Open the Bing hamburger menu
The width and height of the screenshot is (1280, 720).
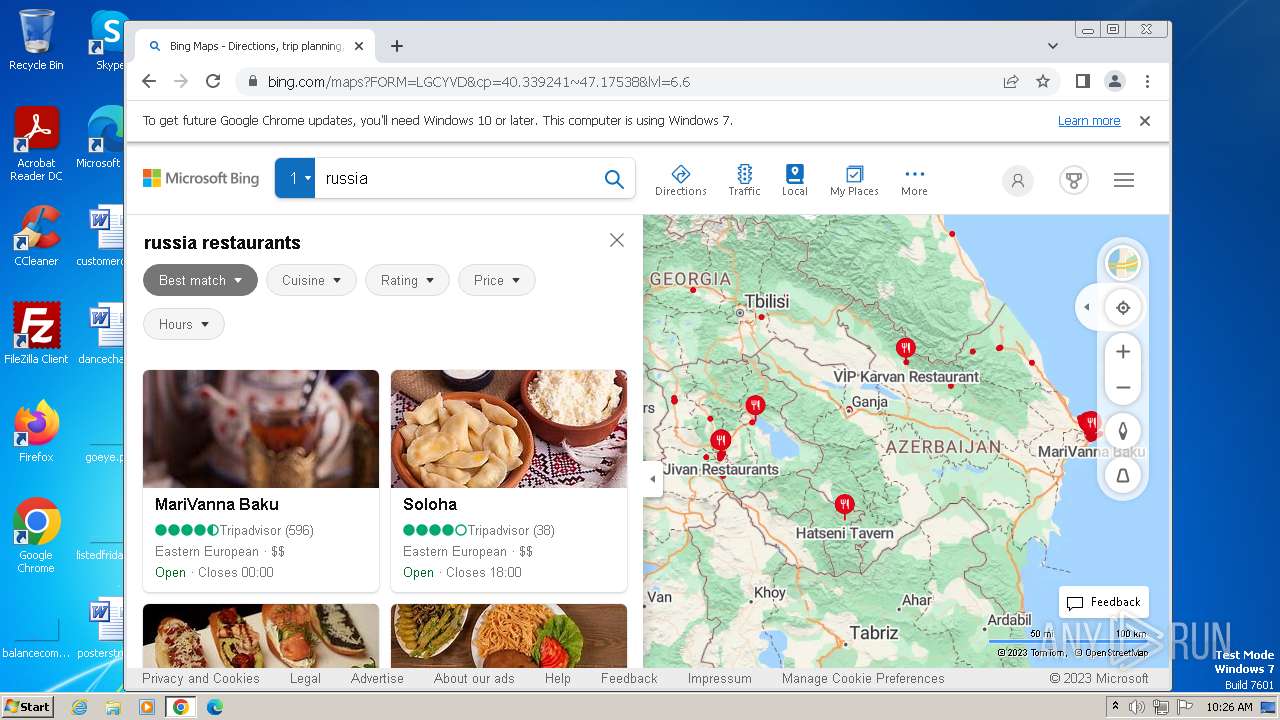[x=1124, y=180]
